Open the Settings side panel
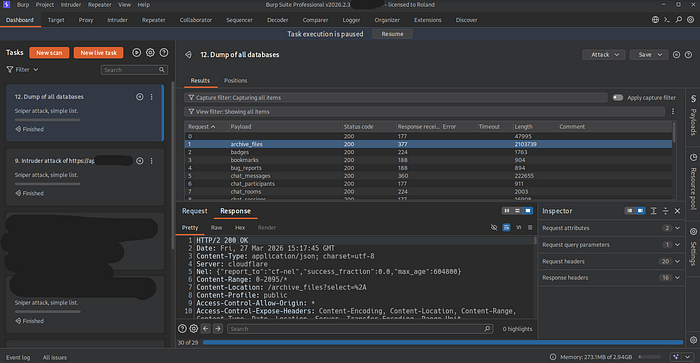Screen dimensions: 700x363 [693, 247]
